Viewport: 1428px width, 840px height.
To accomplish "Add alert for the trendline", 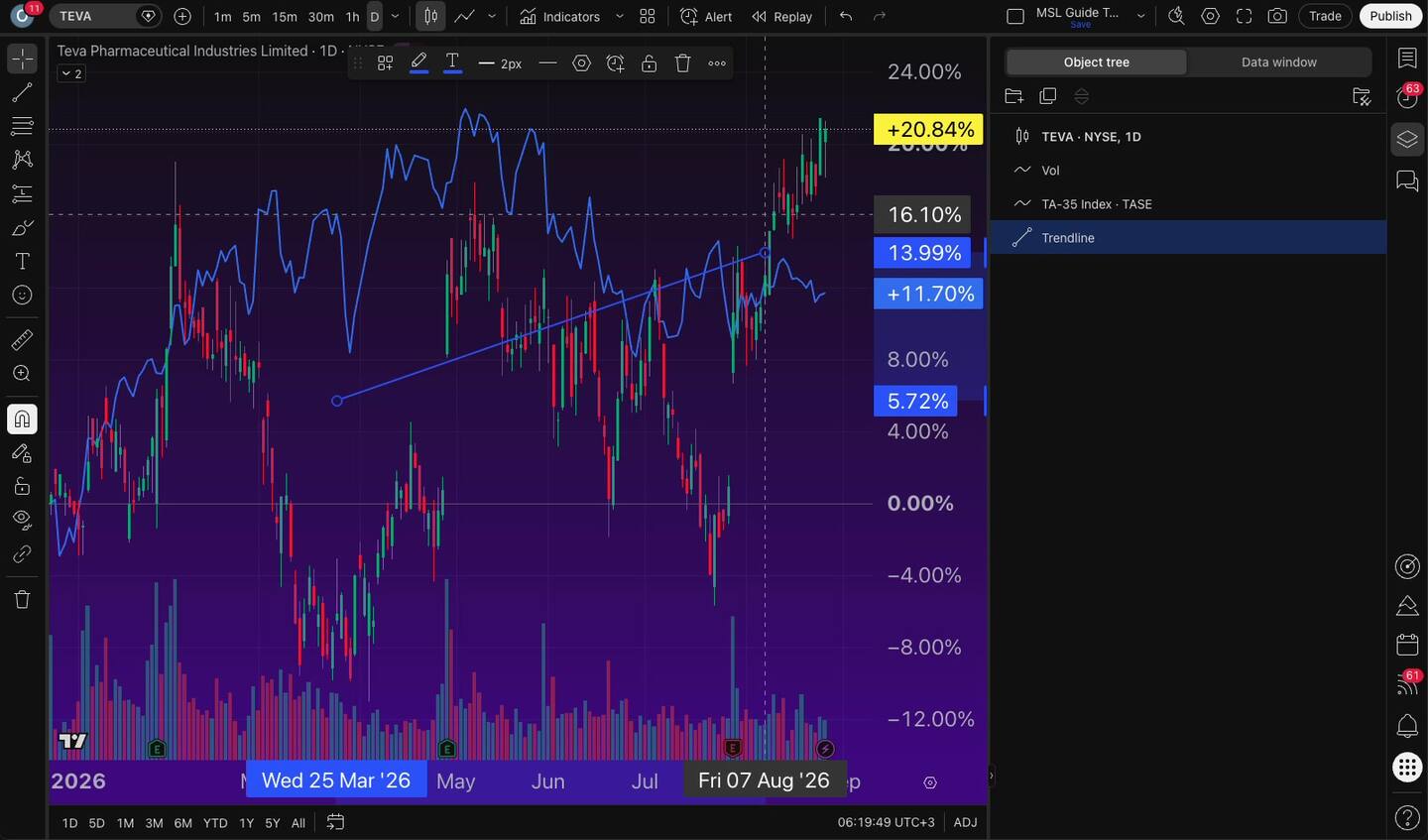I will tap(616, 63).
